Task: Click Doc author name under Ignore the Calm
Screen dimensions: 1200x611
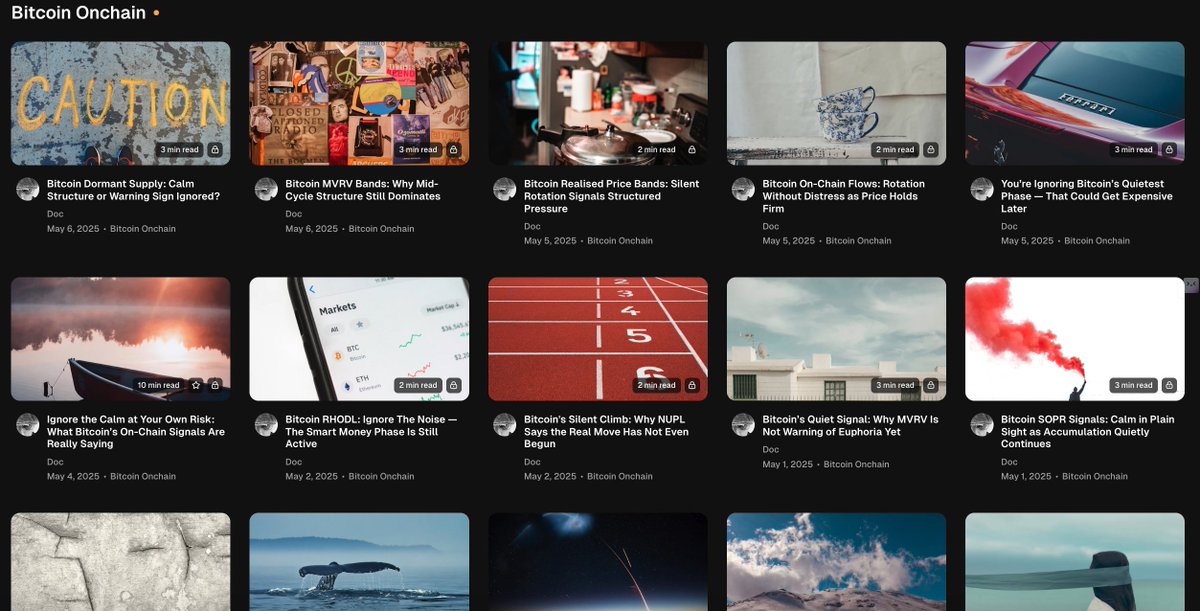Action: point(55,461)
